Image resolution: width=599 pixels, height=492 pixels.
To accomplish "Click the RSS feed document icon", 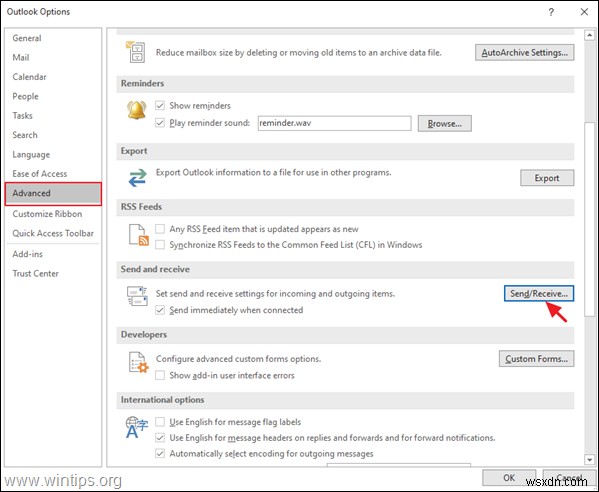I will coord(139,235).
